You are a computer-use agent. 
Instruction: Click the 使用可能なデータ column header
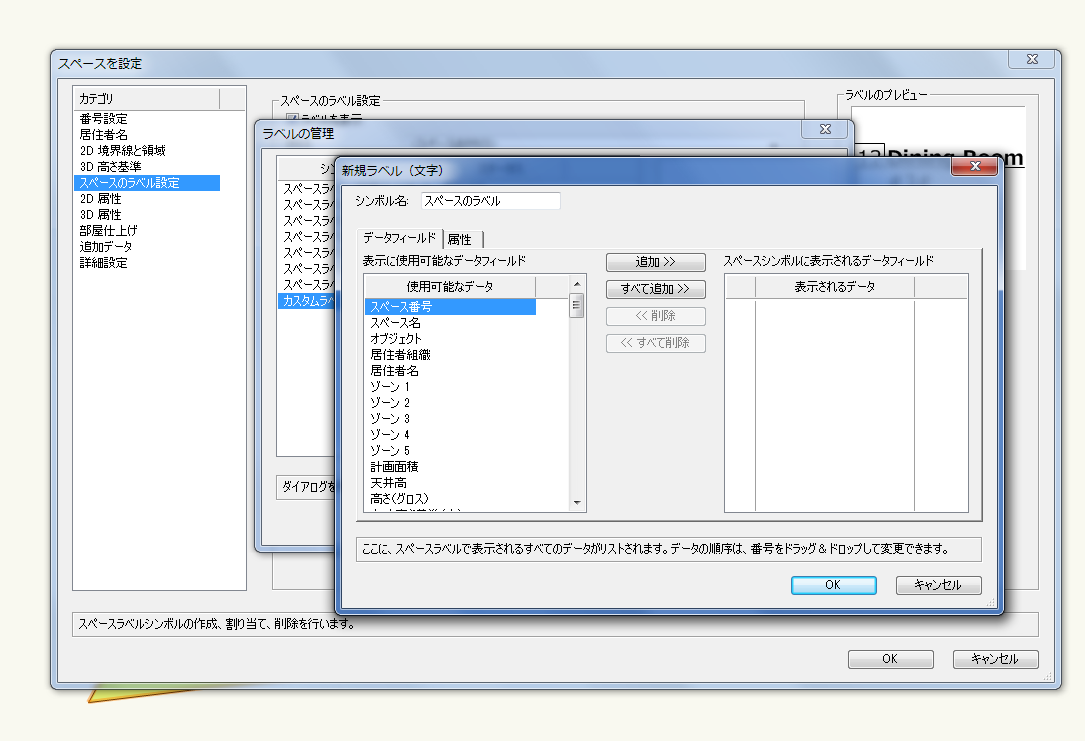coord(449,287)
